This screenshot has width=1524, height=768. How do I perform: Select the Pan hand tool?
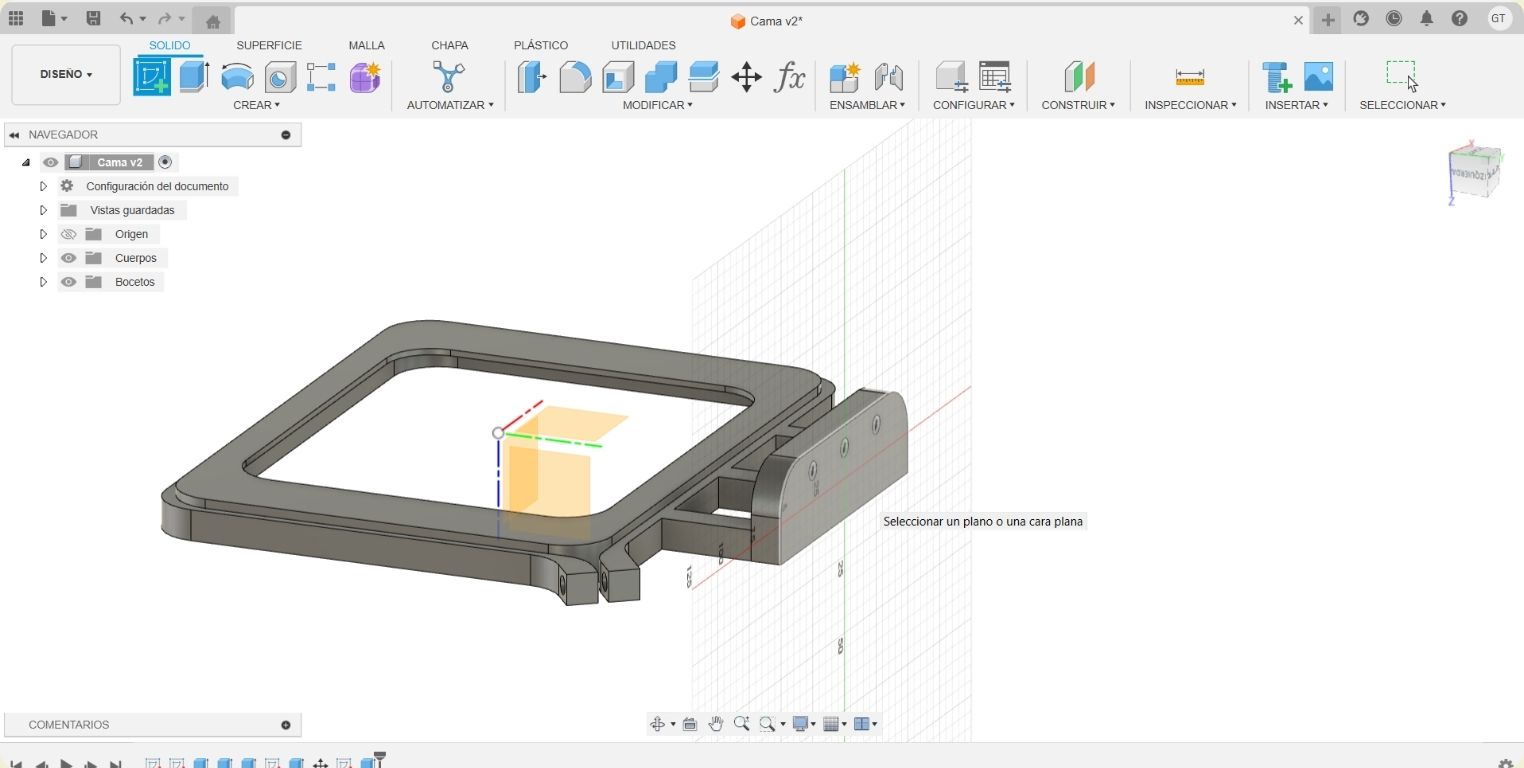(x=716, y=724)
